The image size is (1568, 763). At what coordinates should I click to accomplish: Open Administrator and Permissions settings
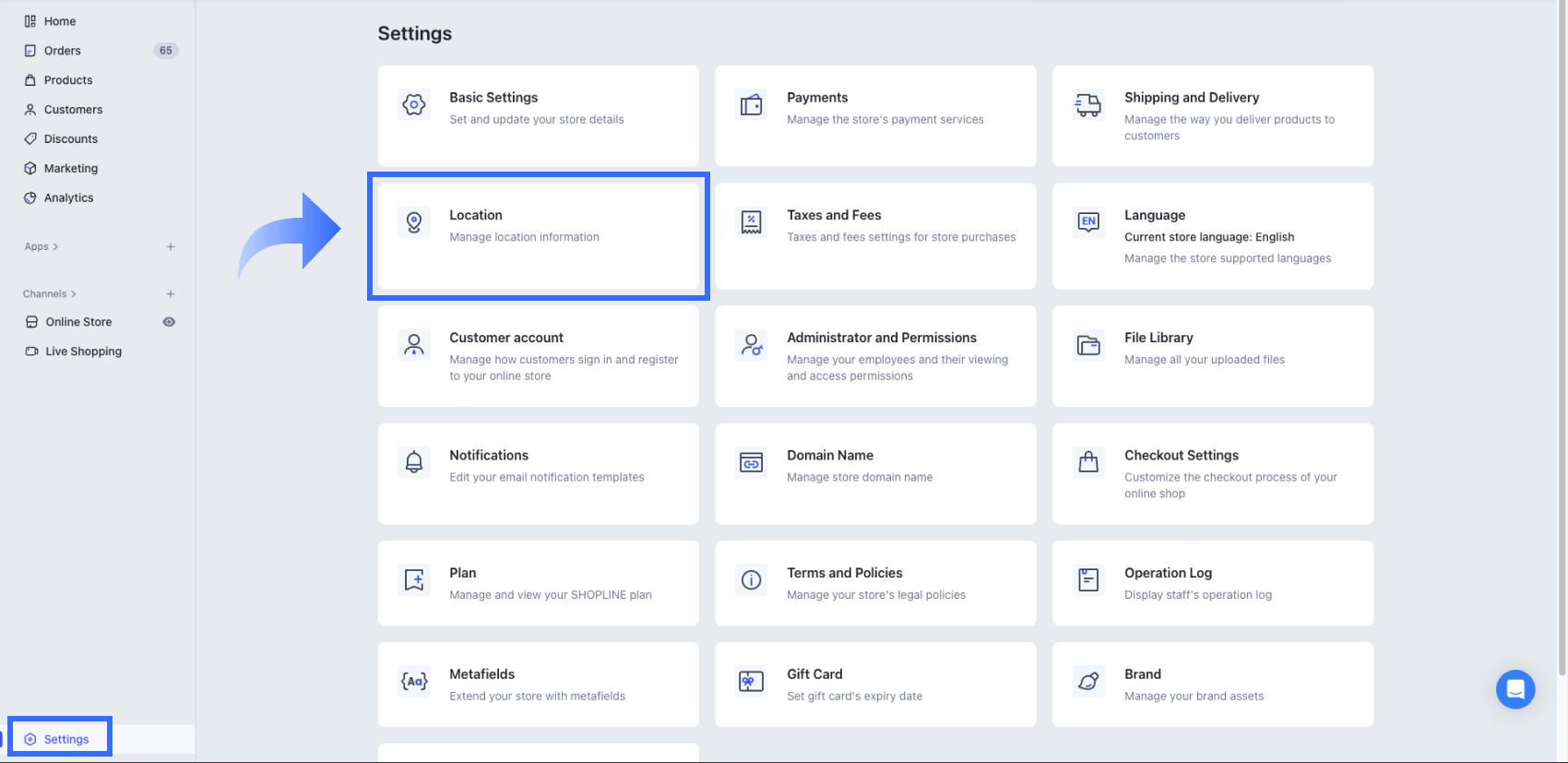875,356
